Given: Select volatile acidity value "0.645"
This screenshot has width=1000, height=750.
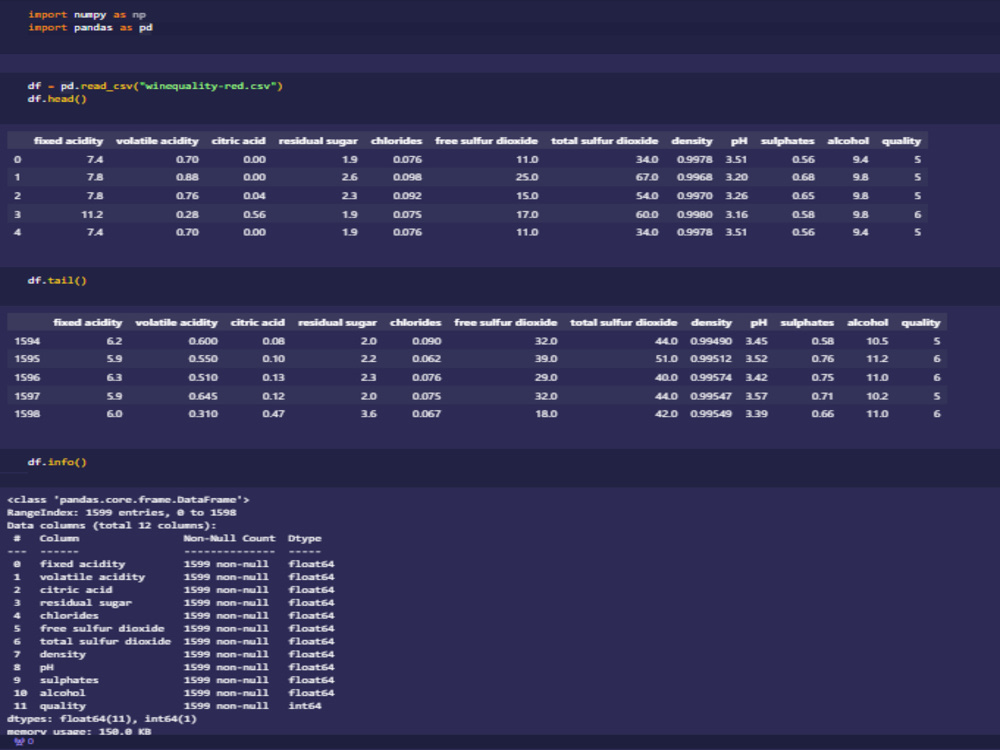Looking at the screenshot, I should (x=203, y=397).
